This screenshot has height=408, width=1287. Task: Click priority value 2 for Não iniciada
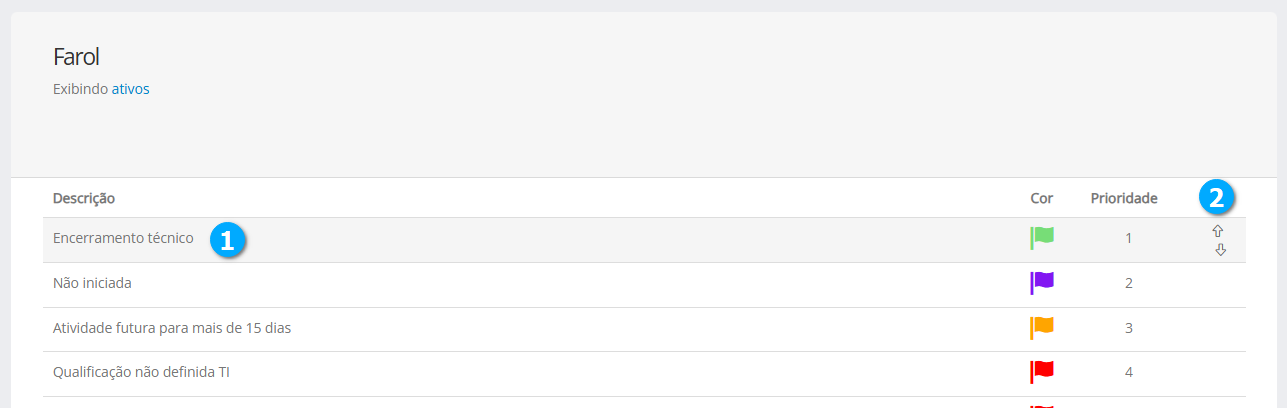(x=1128, y=283)
